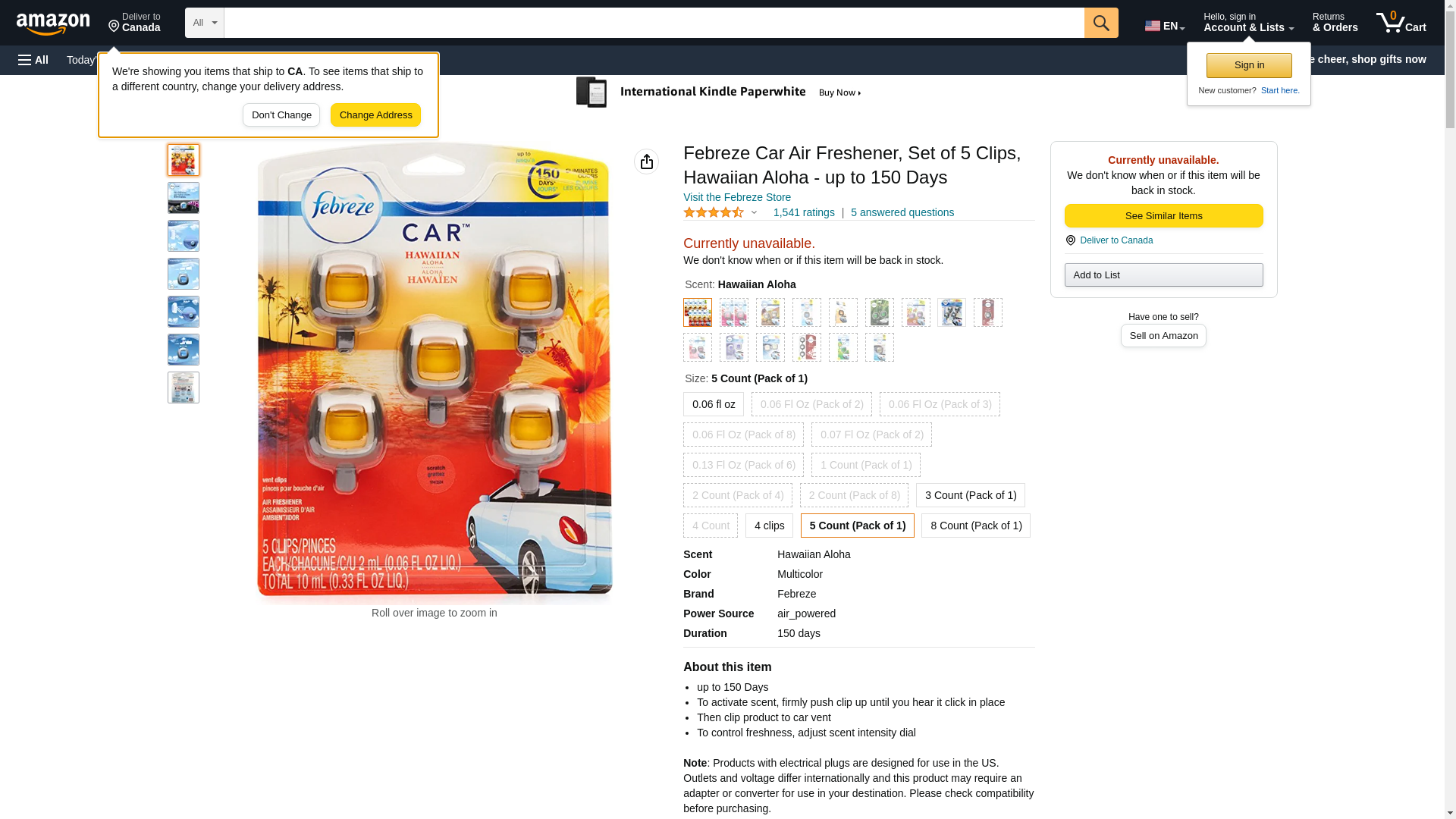Expand the ratings breakdown chevron
Image resolution: width=1456 pixels, height=819 pixels.
pyautogui.click(x=754, y=213)
